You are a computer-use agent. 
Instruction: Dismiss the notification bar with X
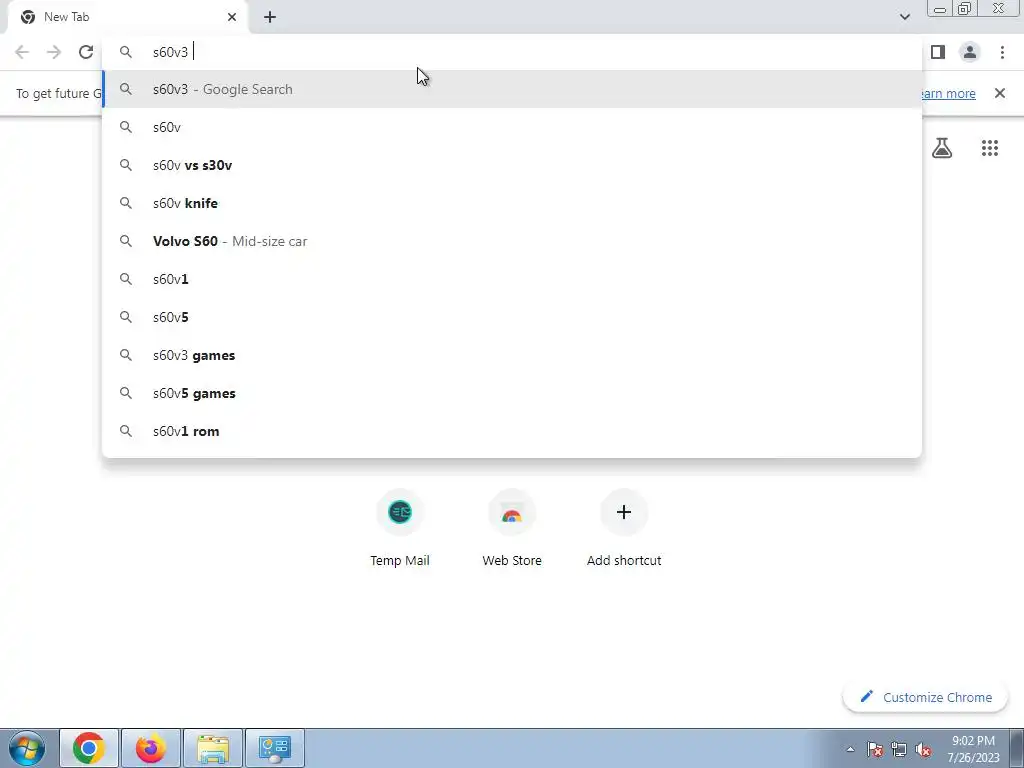(x=1000, y=93)
